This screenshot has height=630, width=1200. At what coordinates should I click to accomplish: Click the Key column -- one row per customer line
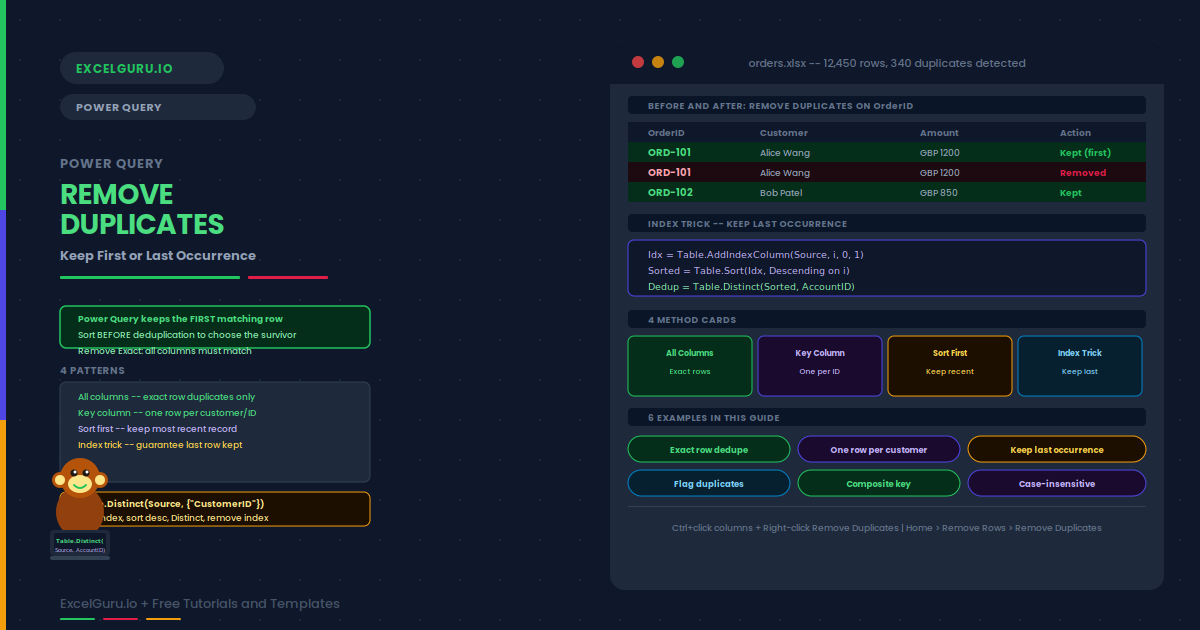[x=167, y=413]
